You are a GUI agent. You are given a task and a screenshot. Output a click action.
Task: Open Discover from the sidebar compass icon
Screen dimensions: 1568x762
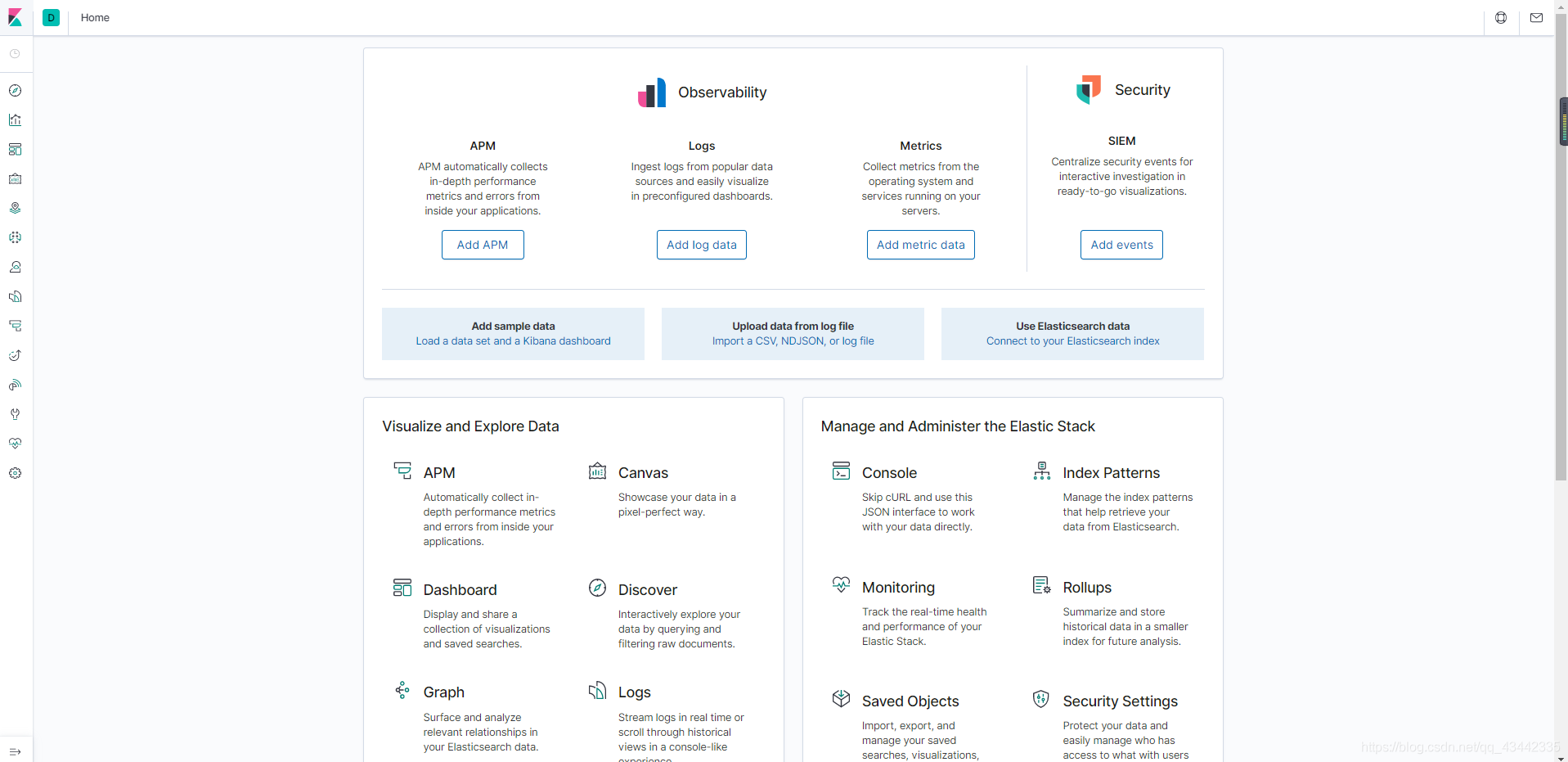(15, 91)
